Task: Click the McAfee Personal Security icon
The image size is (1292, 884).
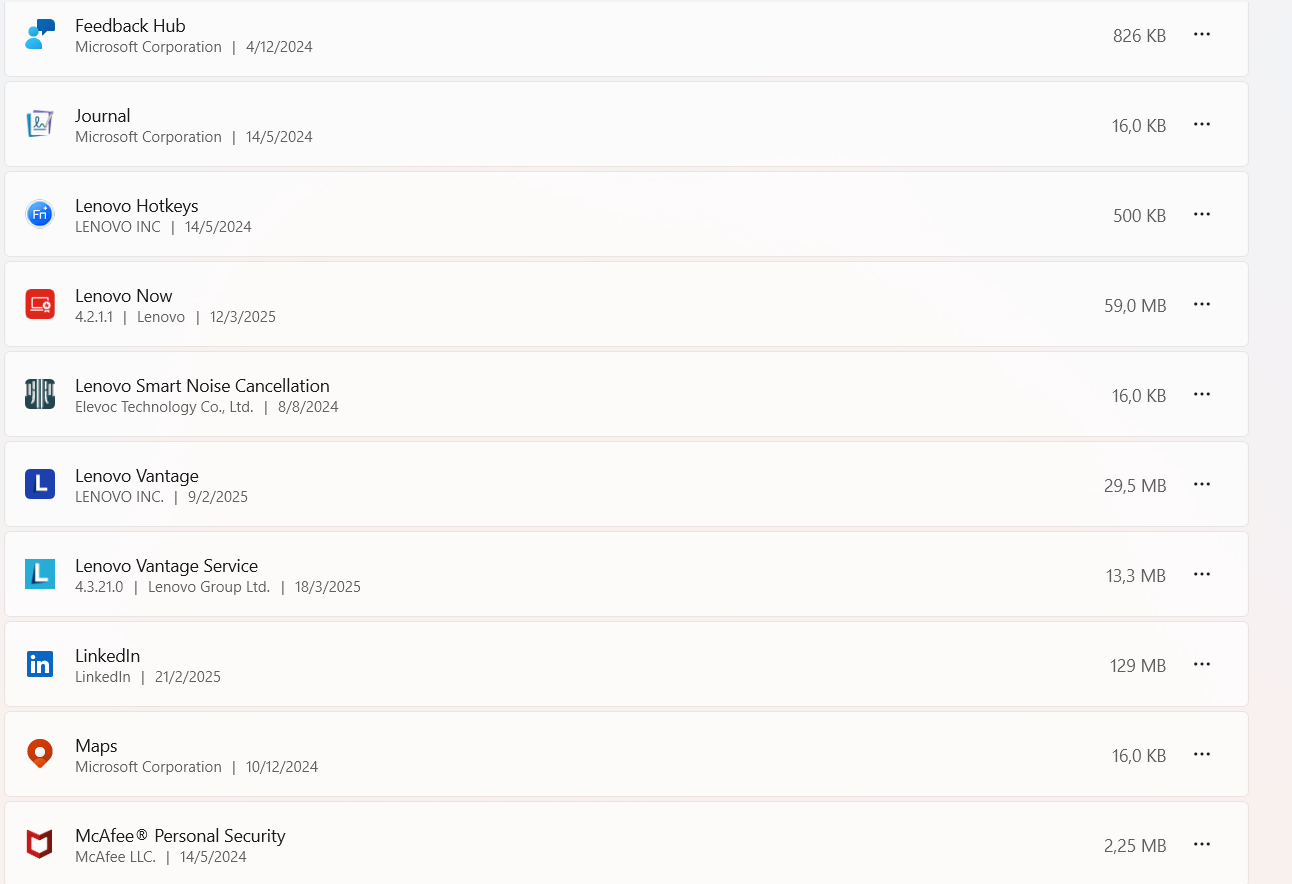Action: click(x=40, y=844)
